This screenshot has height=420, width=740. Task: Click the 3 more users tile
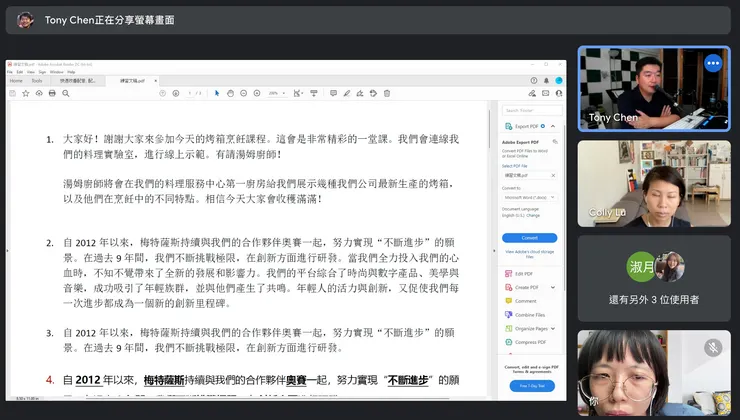(x=654, y=279)
